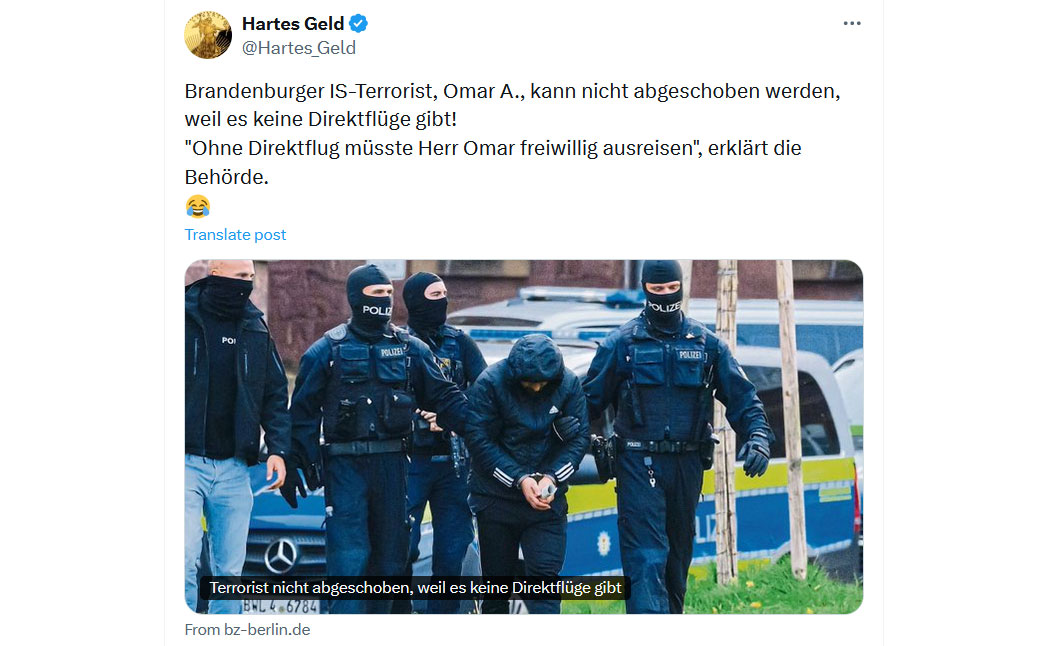Click the word Behörde in the post
This screenshot has width=1050, height=646.
click(x=226, y=177)
